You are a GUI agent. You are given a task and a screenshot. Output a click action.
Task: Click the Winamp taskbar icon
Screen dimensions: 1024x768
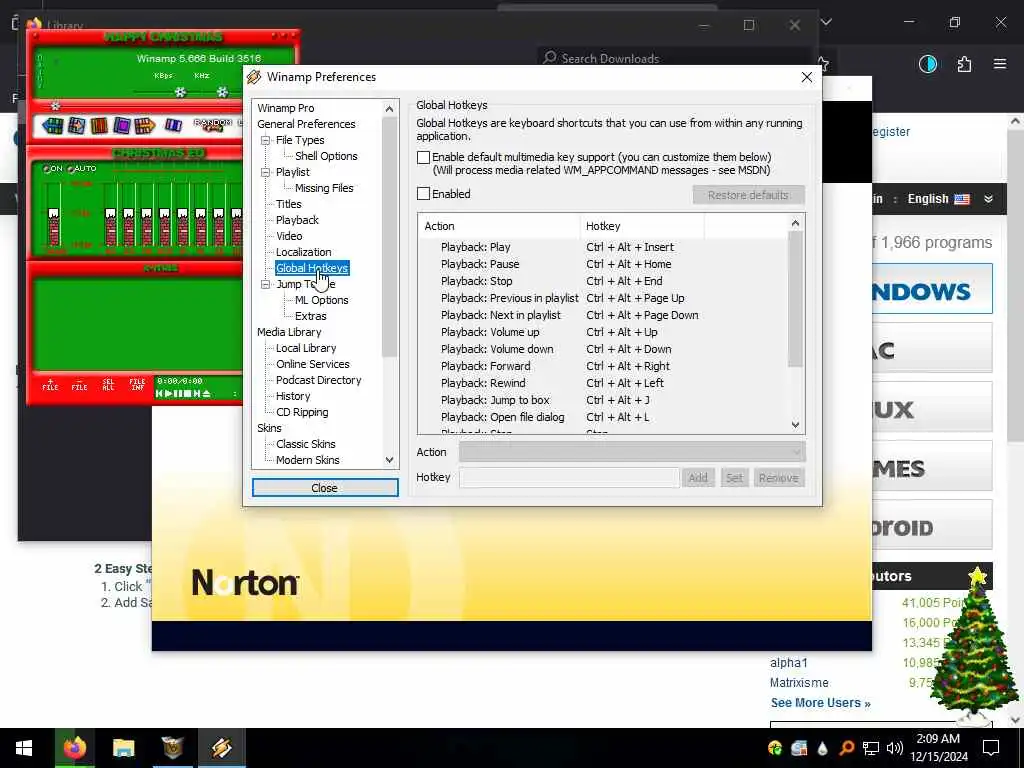tap(221, 748)
